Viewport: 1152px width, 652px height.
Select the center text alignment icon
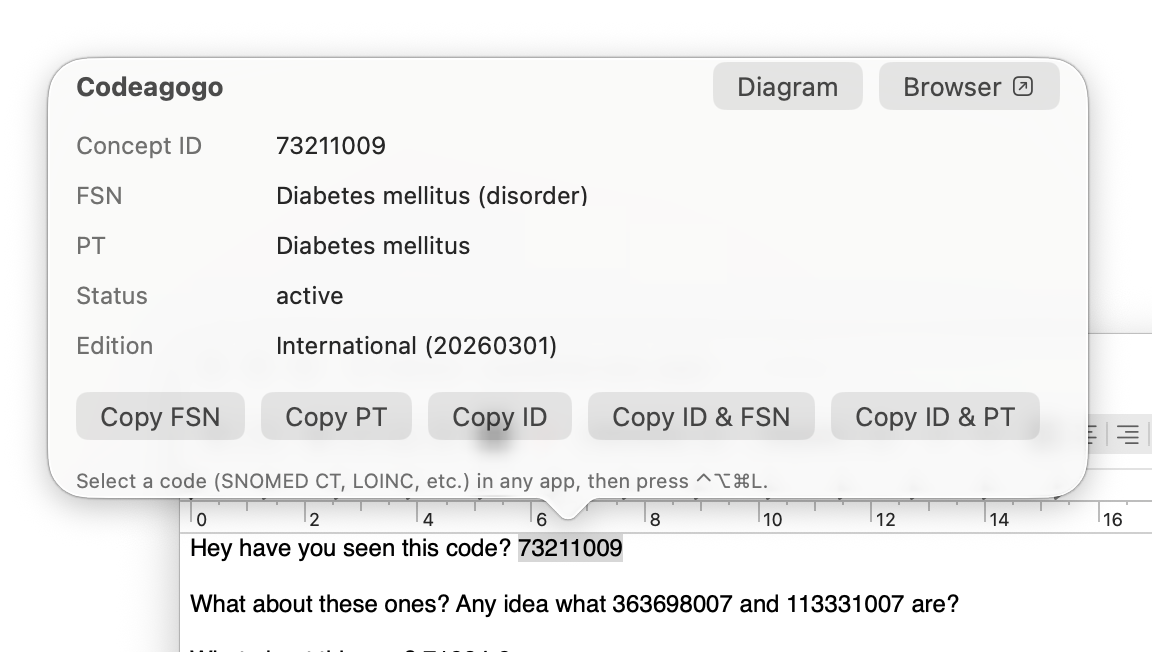pos(1128,437)
